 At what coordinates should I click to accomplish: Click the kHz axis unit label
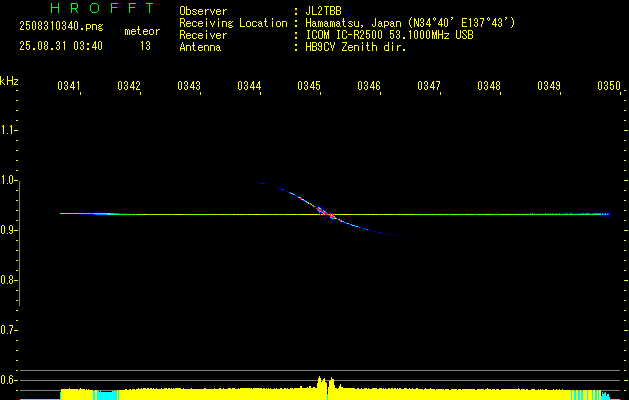[x=9, y=81]
